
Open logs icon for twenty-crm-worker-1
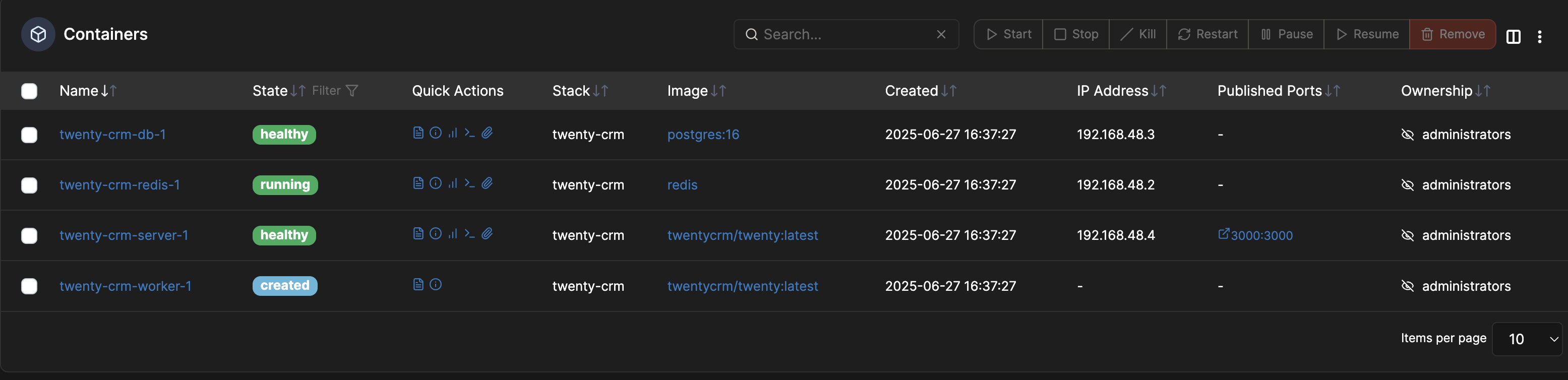(418, 285)
